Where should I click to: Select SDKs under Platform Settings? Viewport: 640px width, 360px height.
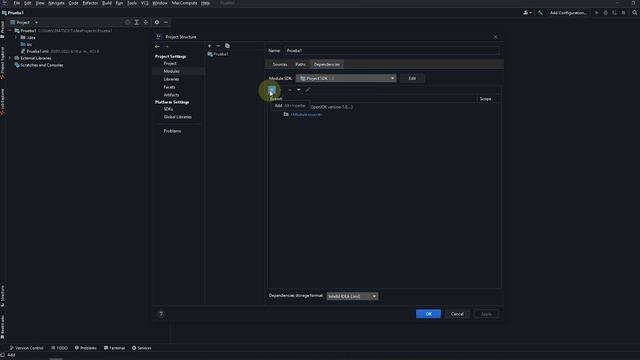[x=168, y=109]
